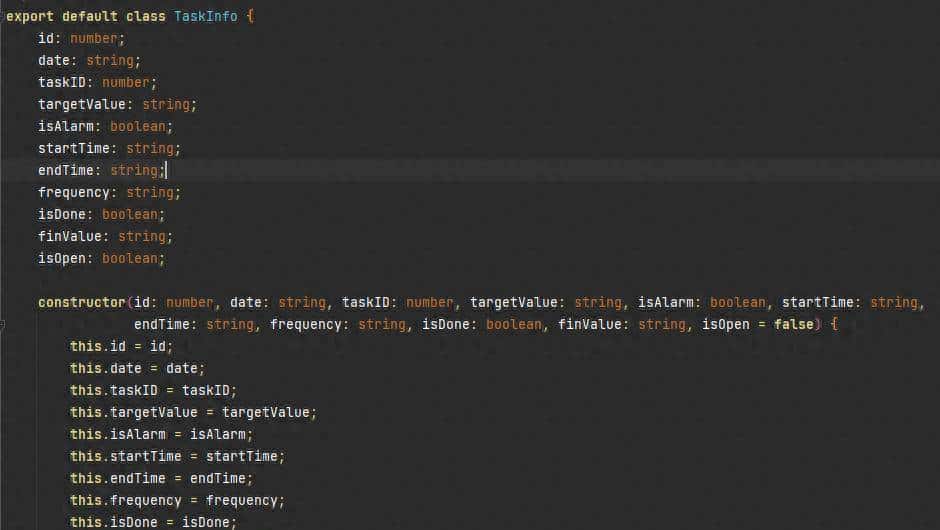Place cursor on the constructor keyword

(x=81, y=302)
